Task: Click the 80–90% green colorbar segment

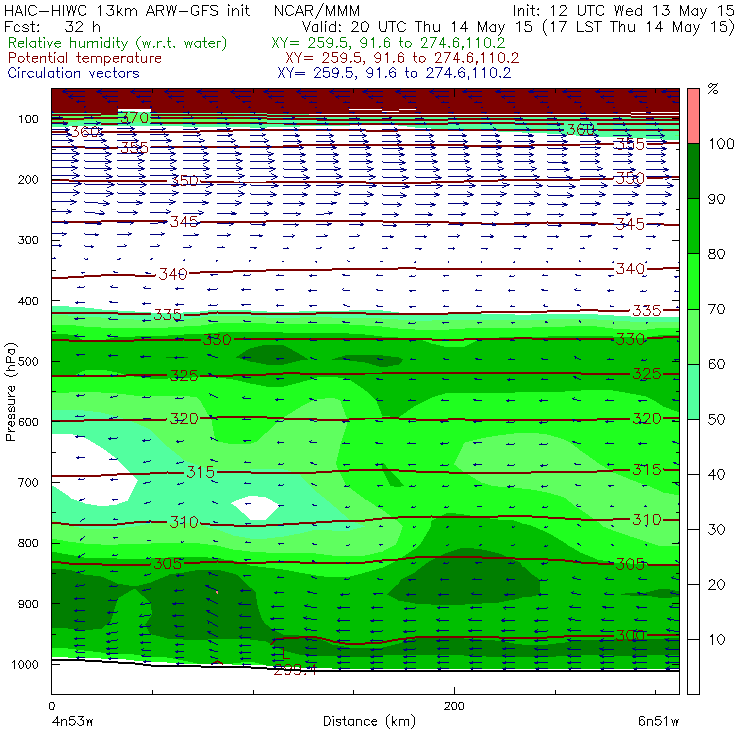Action: coord(693,226)
